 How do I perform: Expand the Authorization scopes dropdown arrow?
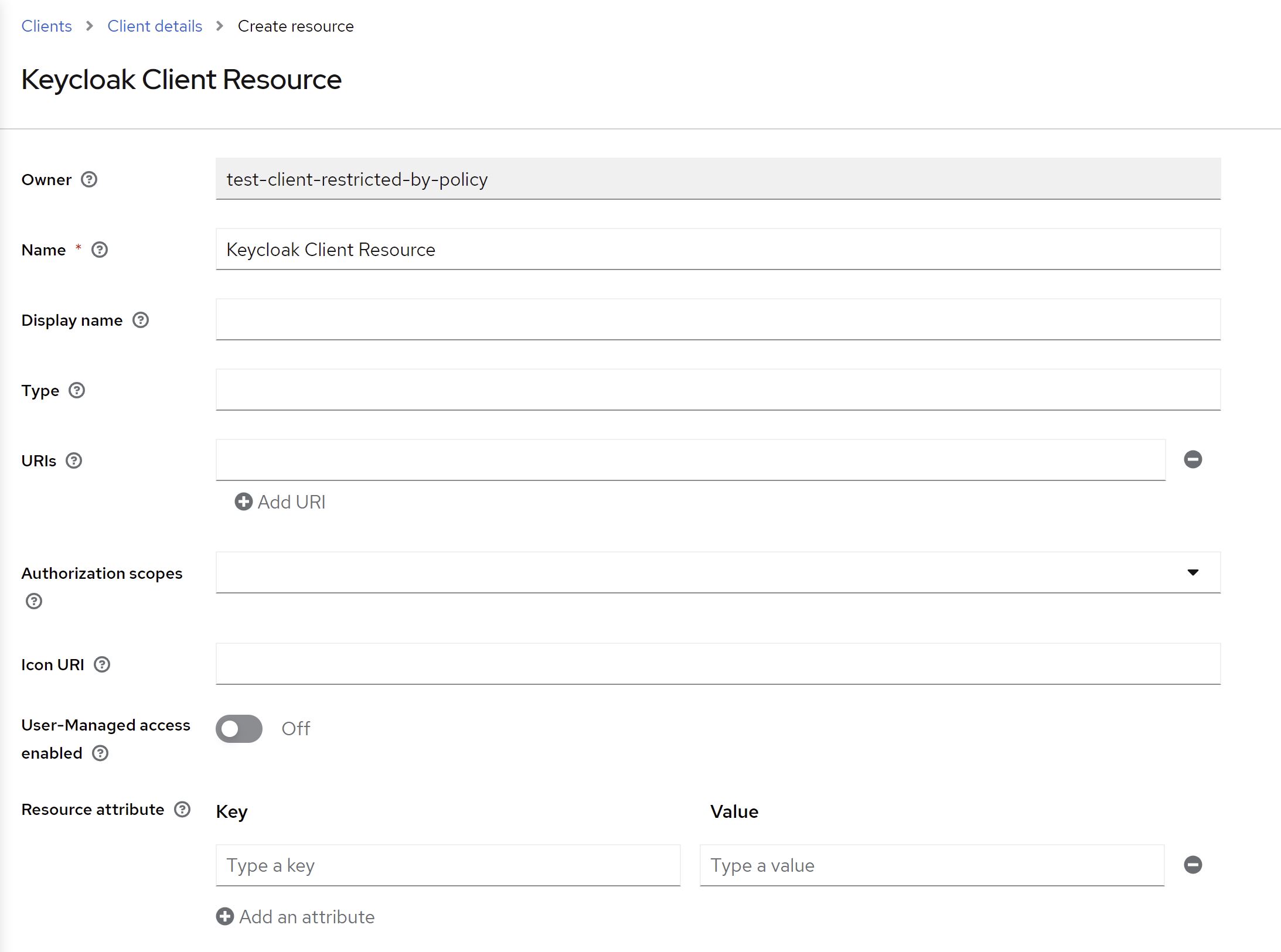(x=1193, y=572)
